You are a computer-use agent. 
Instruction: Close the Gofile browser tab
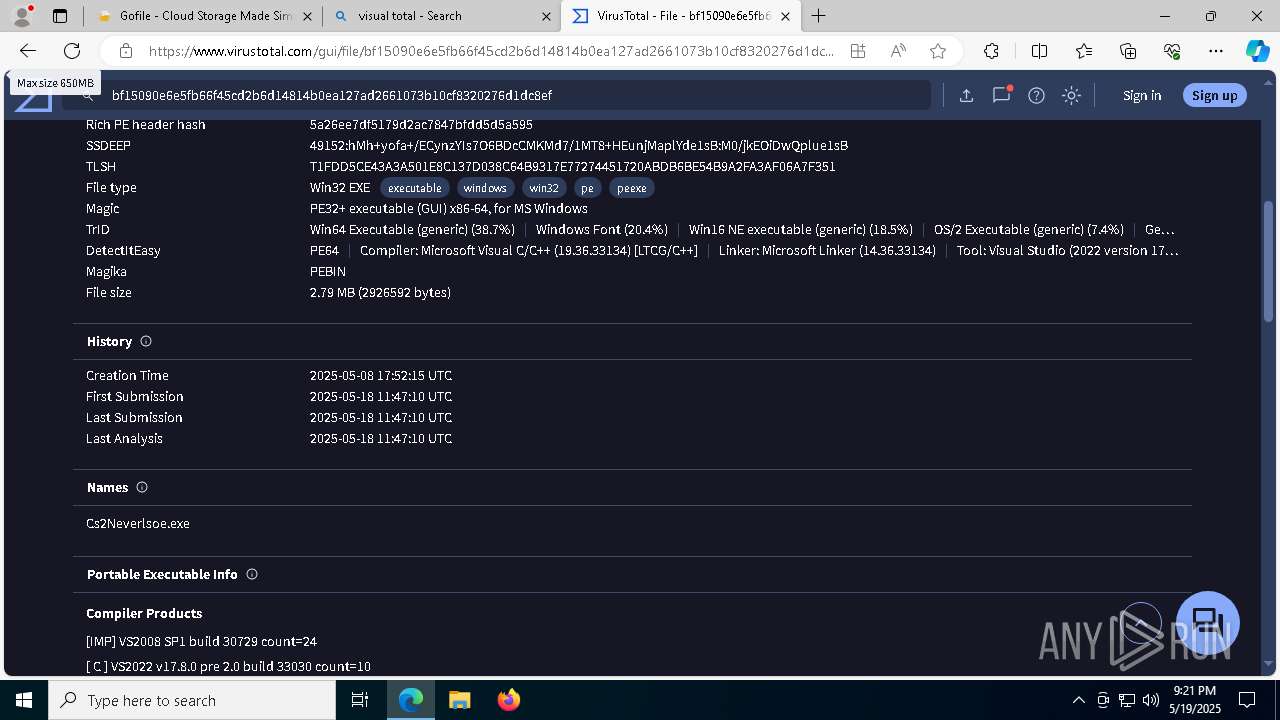pyautogui.click(x=308, y=16)
